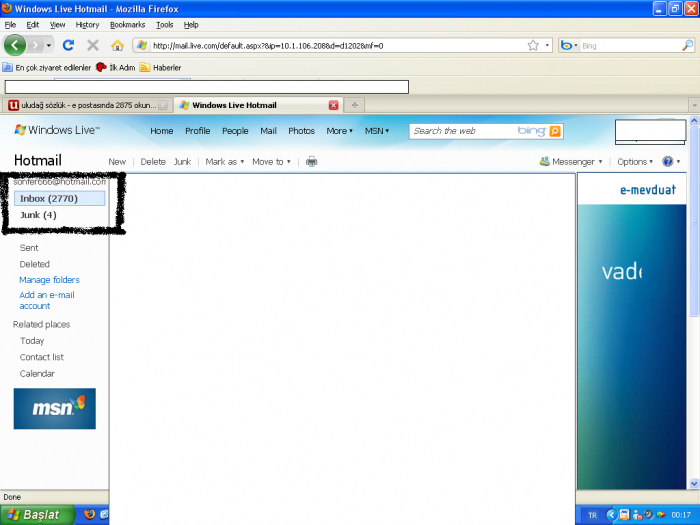Click the Stop loading X icon
The width and height of the screenshot is (700, 525).
tap(92, 45)
